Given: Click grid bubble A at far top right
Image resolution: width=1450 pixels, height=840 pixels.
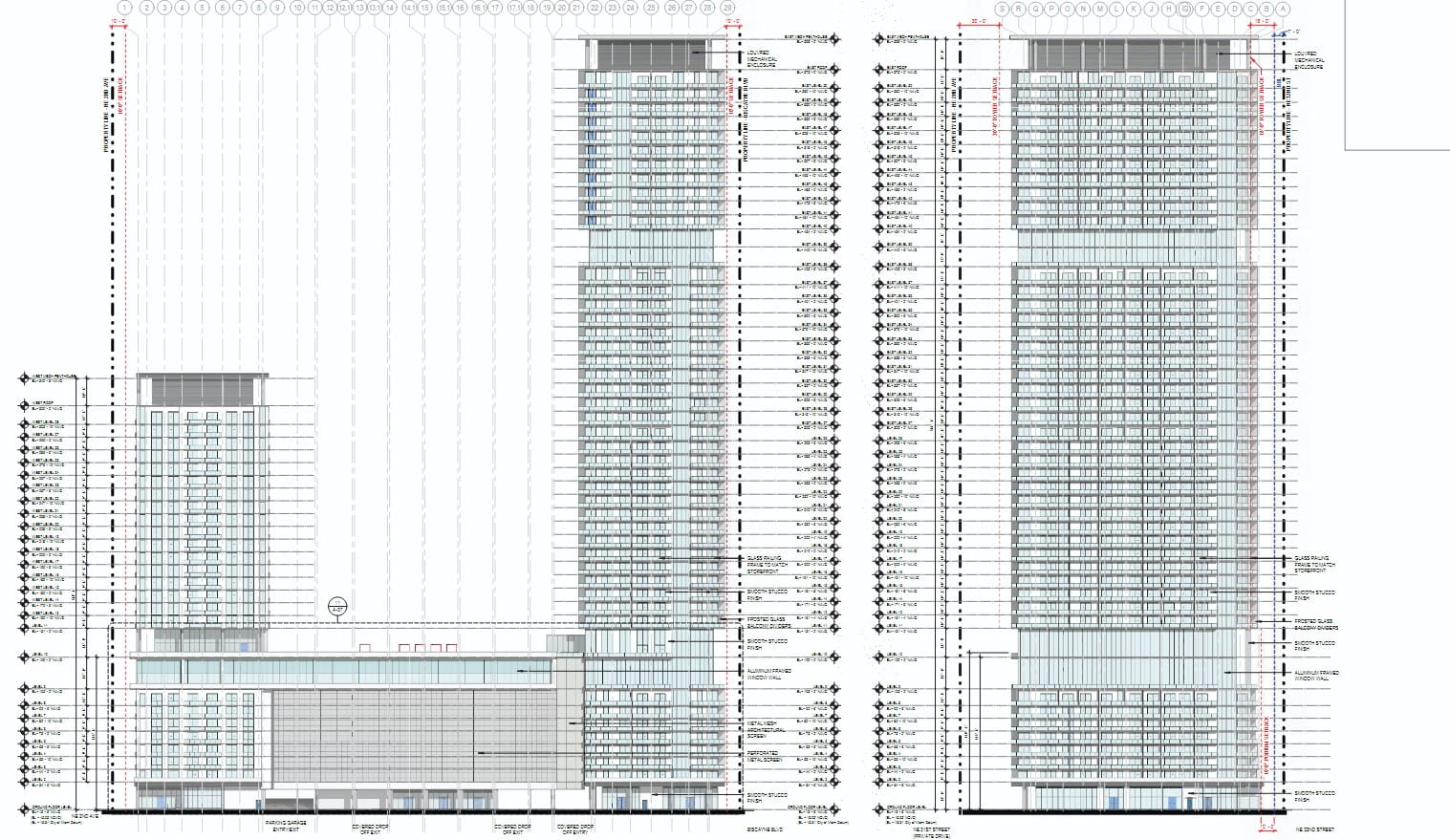Looking at the screenshot, I should click(x=1283, y=9).
